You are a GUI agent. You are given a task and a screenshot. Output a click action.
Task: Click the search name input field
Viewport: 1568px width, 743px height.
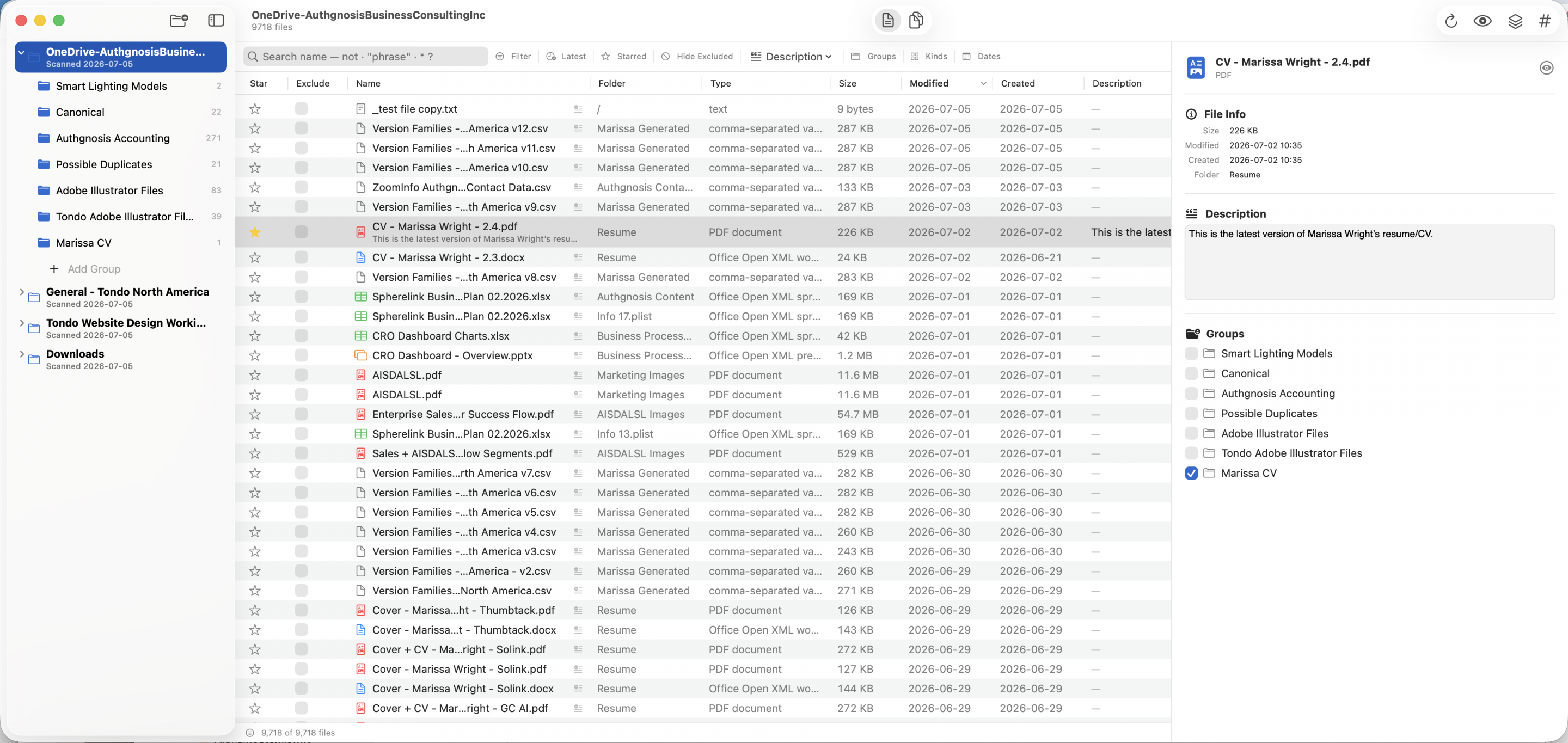click(x=366, y=57)
